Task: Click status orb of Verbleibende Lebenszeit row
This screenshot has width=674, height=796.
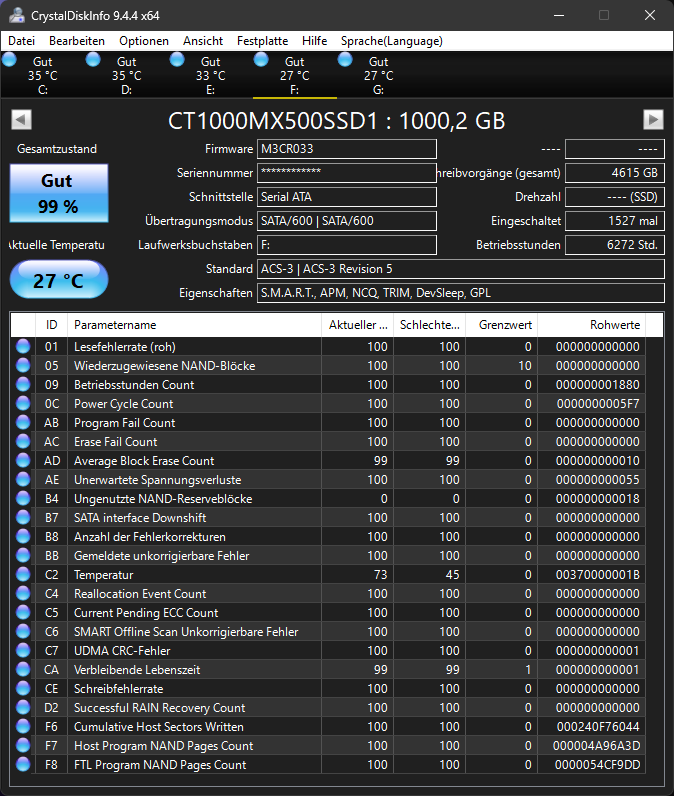Action: (x=23, y=670)
